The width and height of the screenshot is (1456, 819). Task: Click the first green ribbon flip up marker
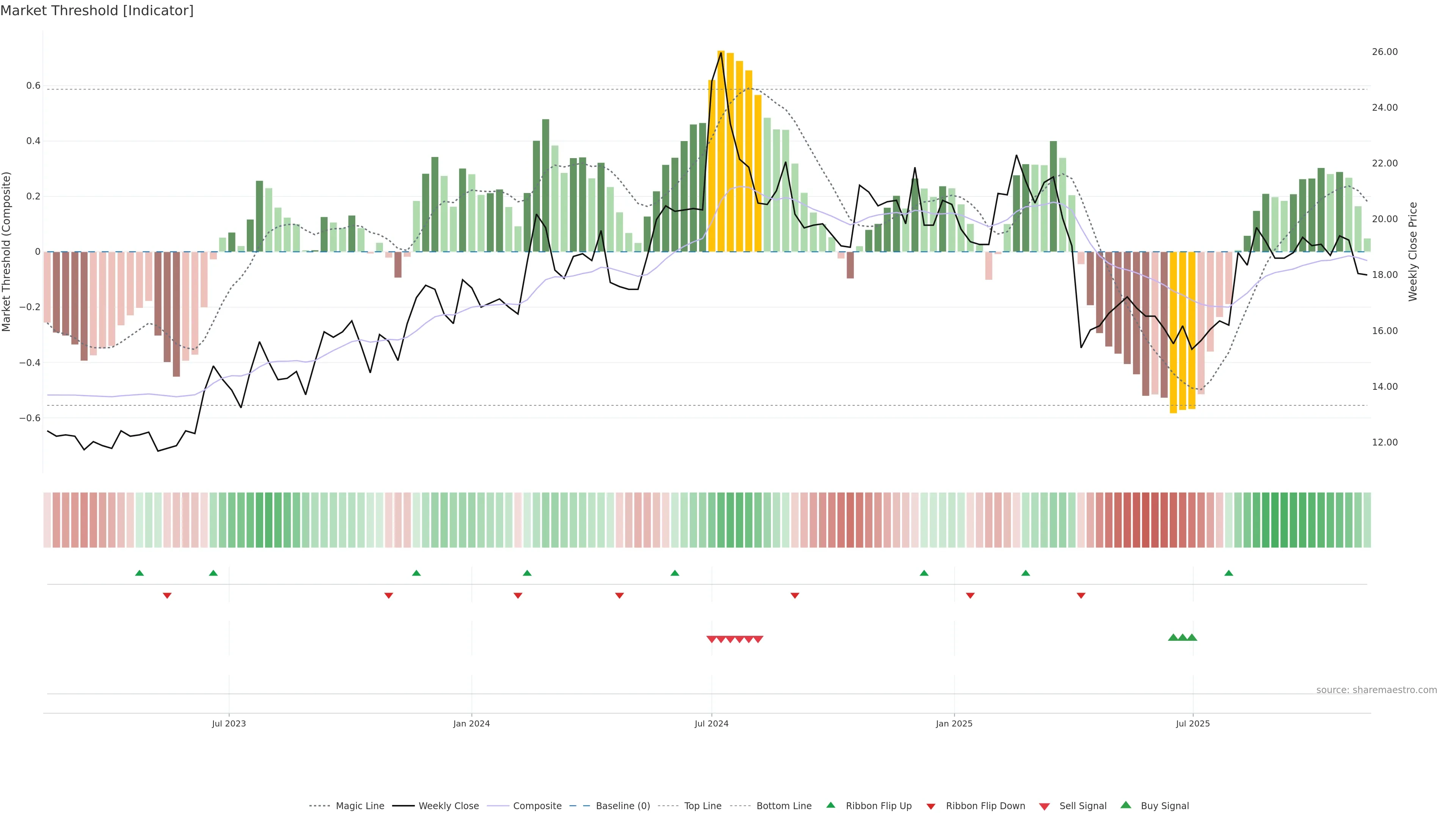click(140, 573)
